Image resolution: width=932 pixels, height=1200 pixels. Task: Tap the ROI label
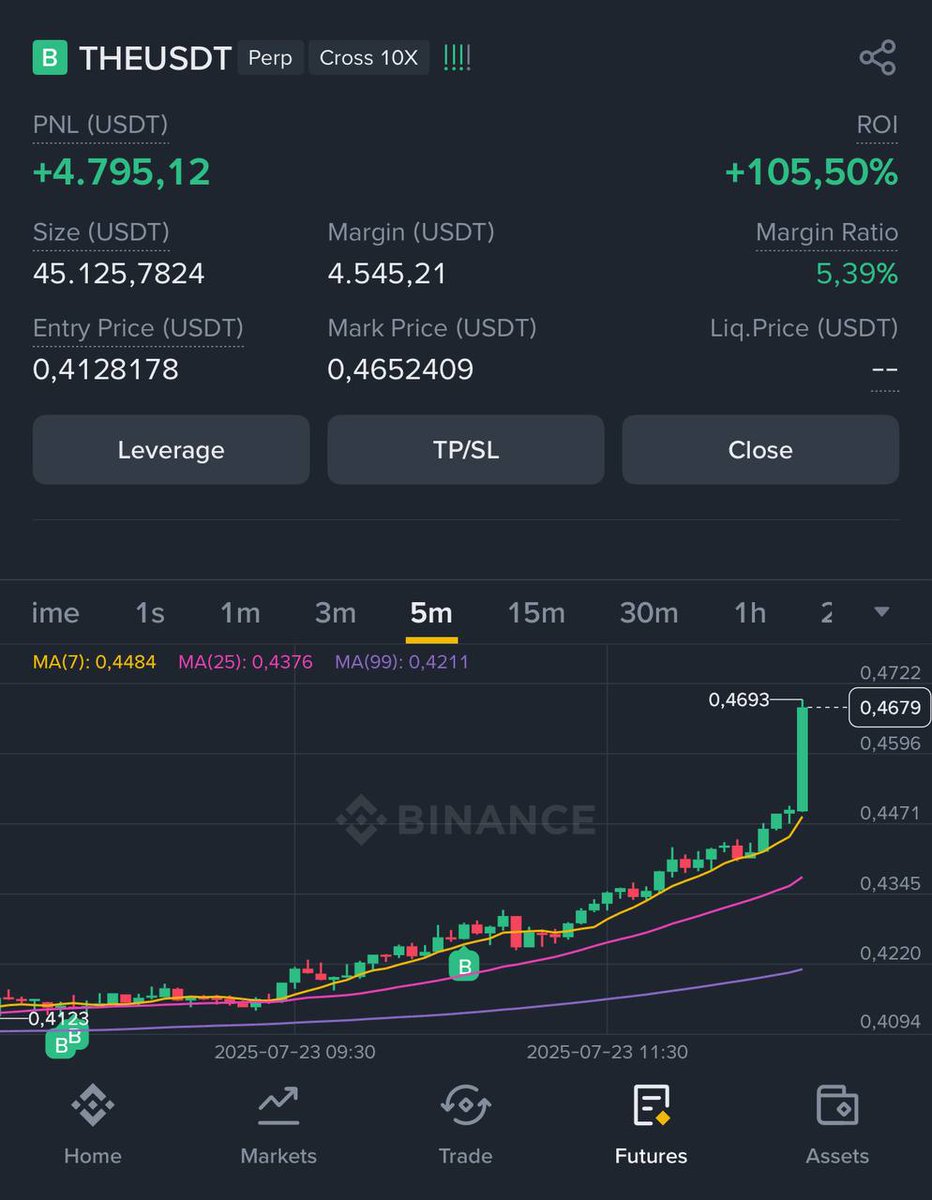click(877, 125)
